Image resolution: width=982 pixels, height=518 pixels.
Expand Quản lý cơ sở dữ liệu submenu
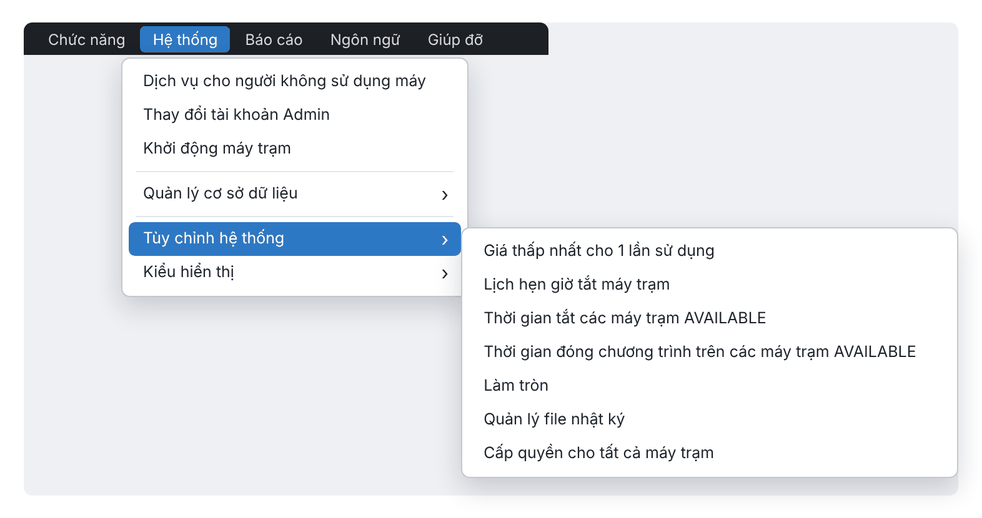click(294, 194)
